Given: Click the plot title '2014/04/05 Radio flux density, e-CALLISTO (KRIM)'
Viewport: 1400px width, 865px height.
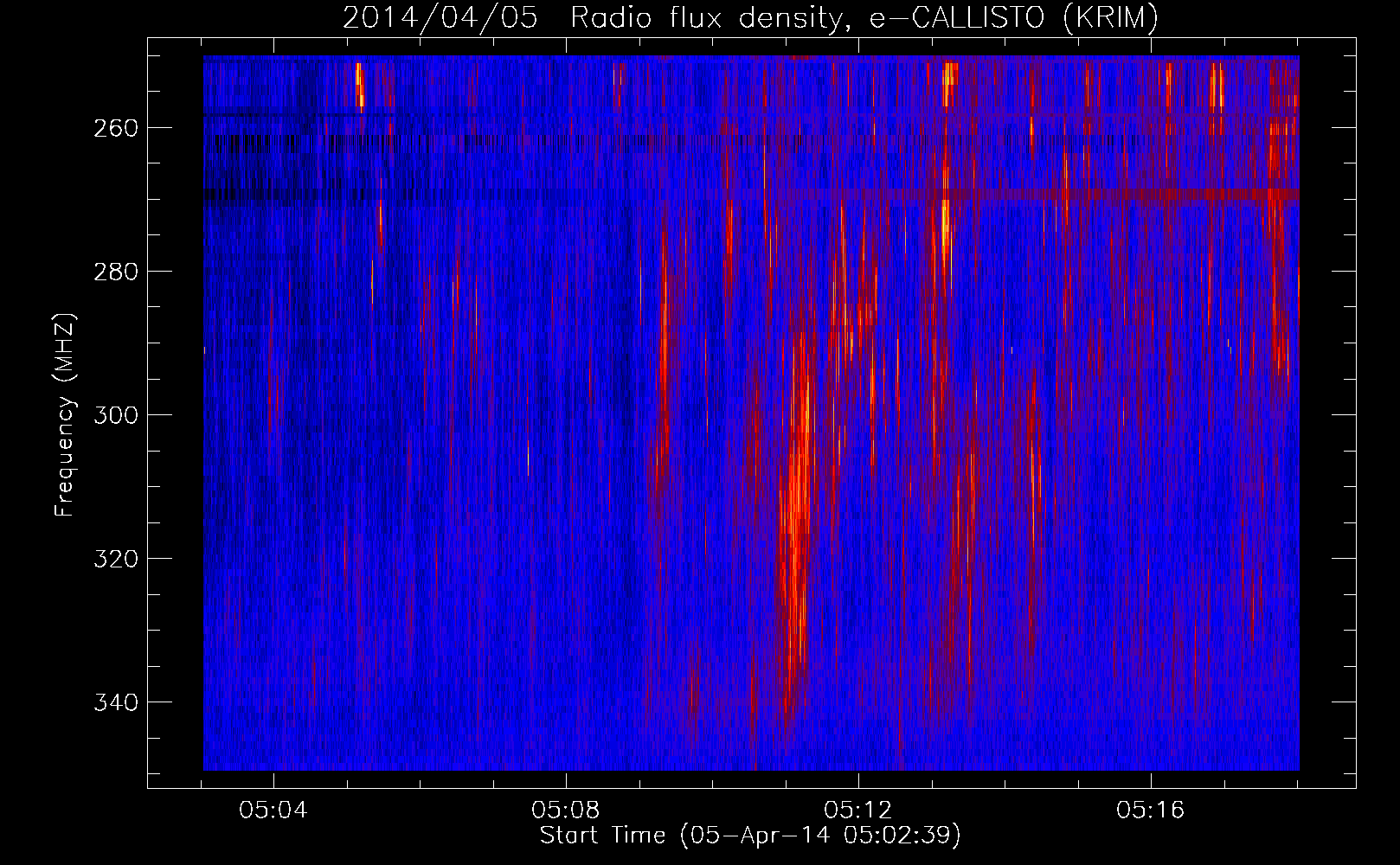Looking at the screenshot, I should pos(750,17).
